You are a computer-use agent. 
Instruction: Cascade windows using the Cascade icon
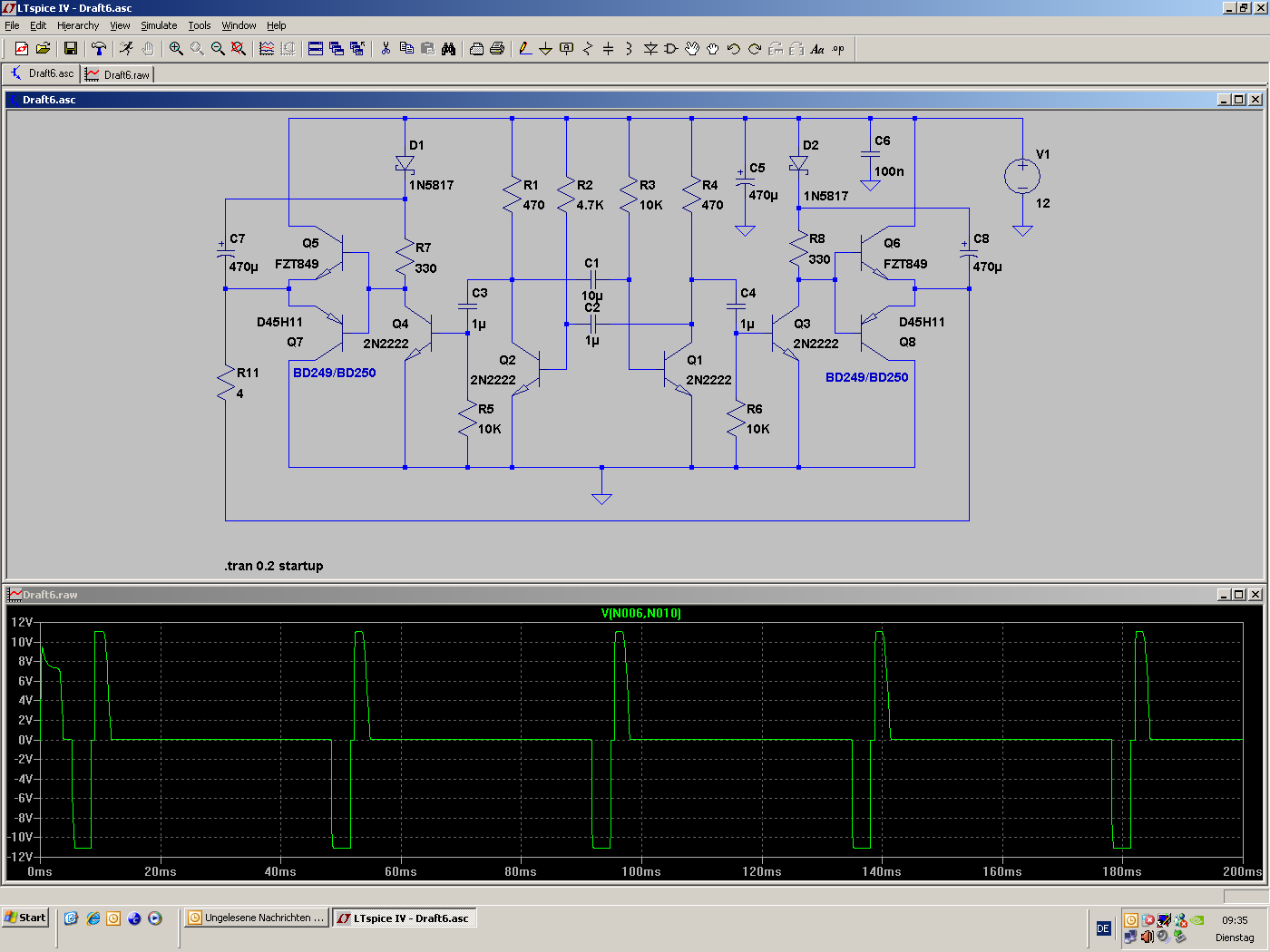point(337,49)
